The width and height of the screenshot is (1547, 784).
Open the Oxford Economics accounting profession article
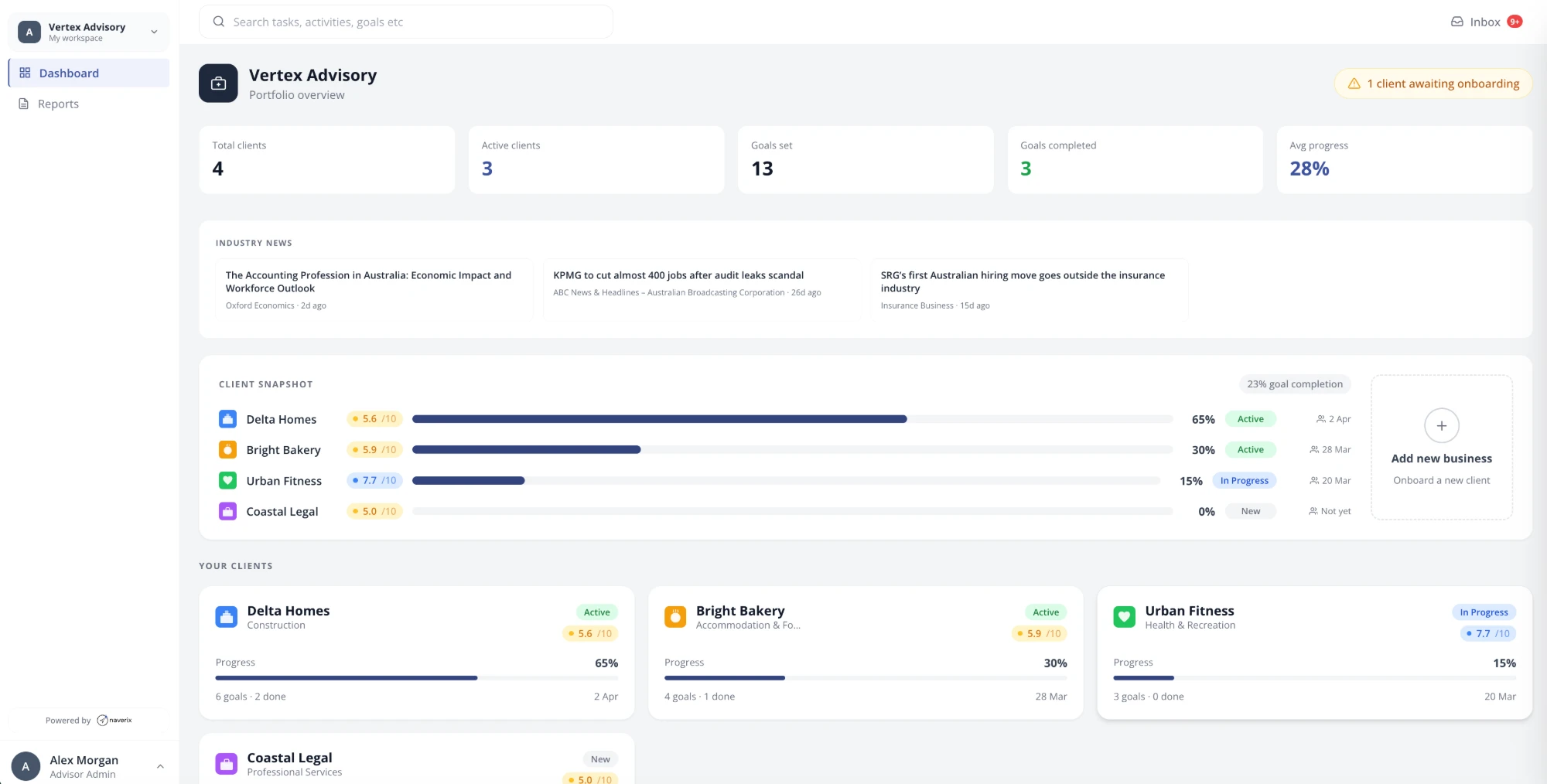[x=374, y=290]
